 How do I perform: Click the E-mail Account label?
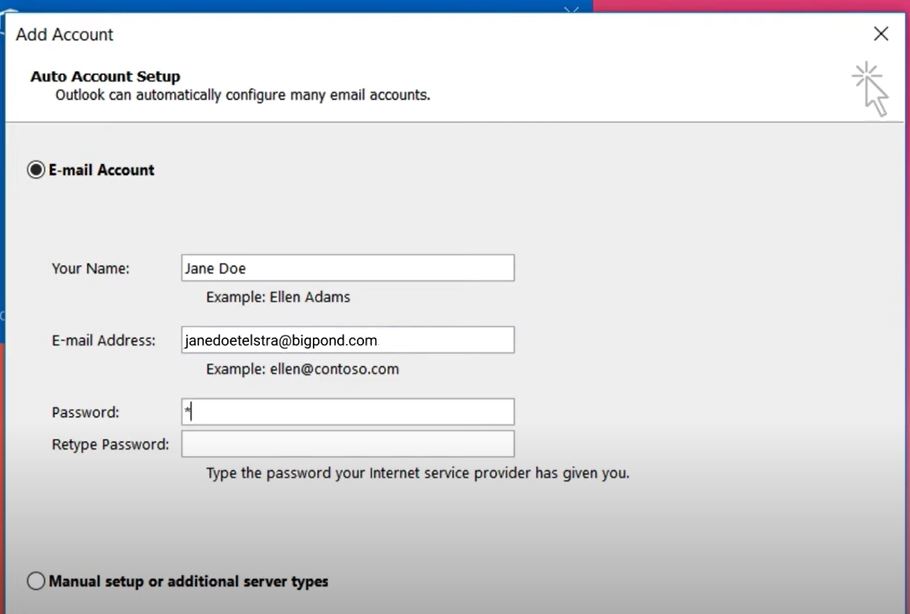(x=98, y=170)
